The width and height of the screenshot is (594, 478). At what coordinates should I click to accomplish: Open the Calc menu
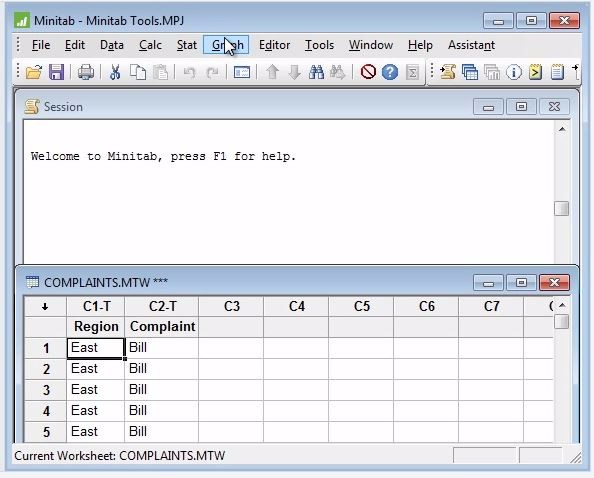[150, 45]
